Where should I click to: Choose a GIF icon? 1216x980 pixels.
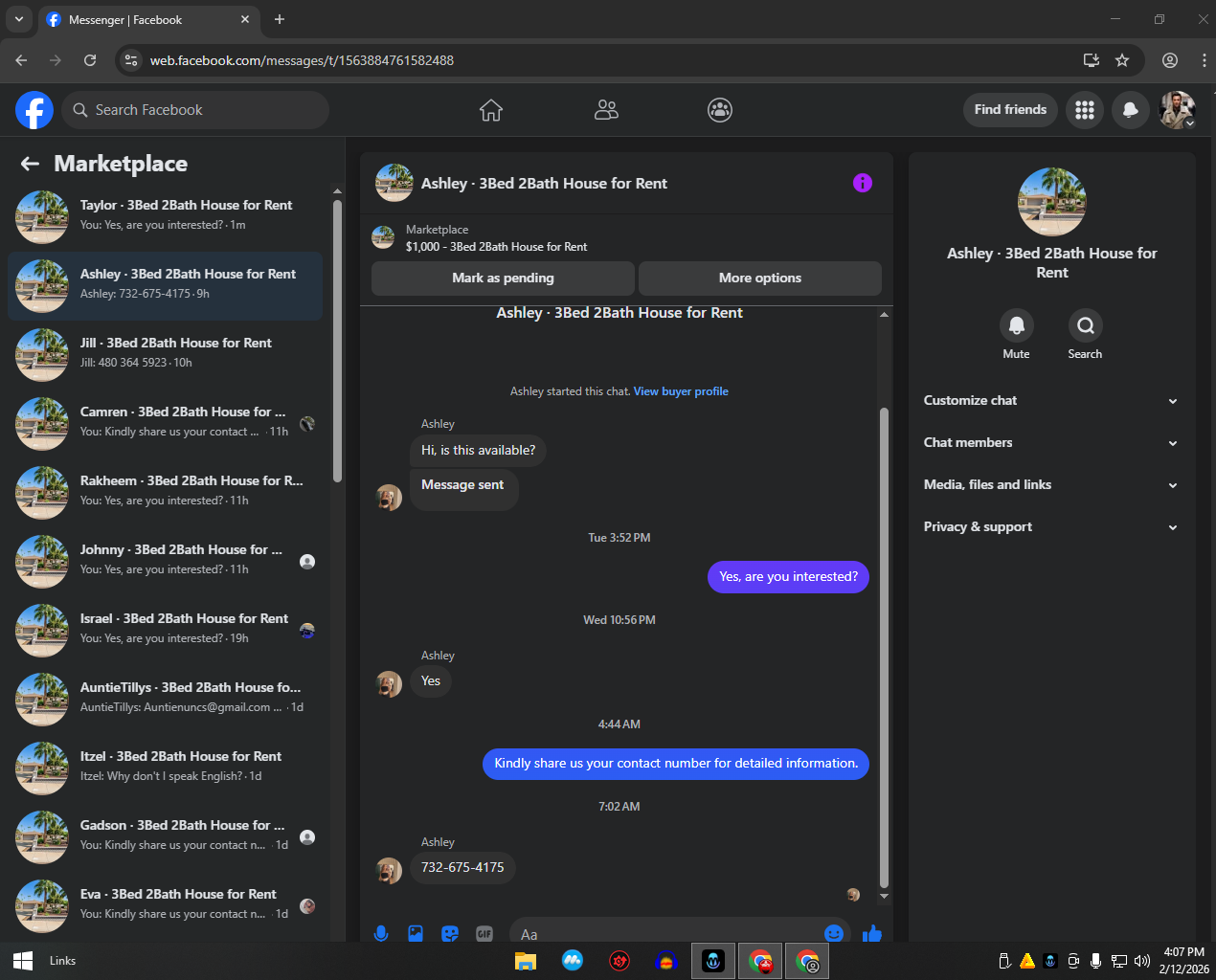pyautogui.click(x=484, y=933)
